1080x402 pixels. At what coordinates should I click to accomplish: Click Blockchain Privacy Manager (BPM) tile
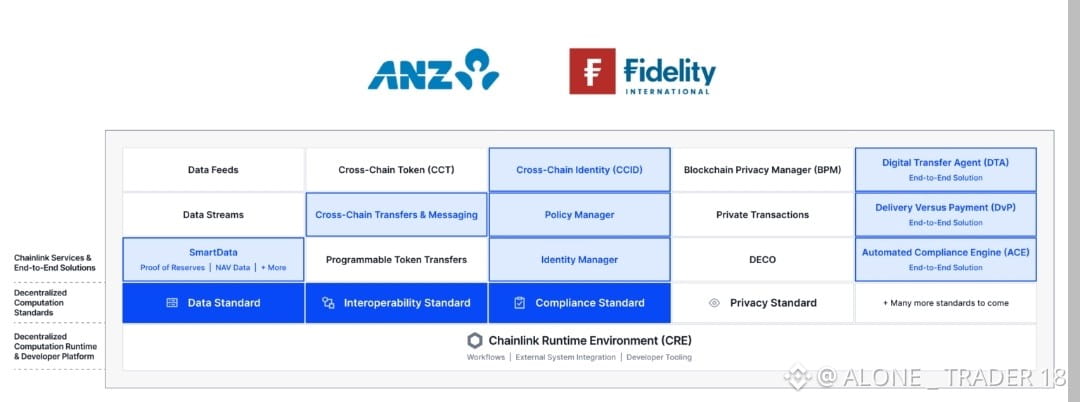tap(762, 170)
